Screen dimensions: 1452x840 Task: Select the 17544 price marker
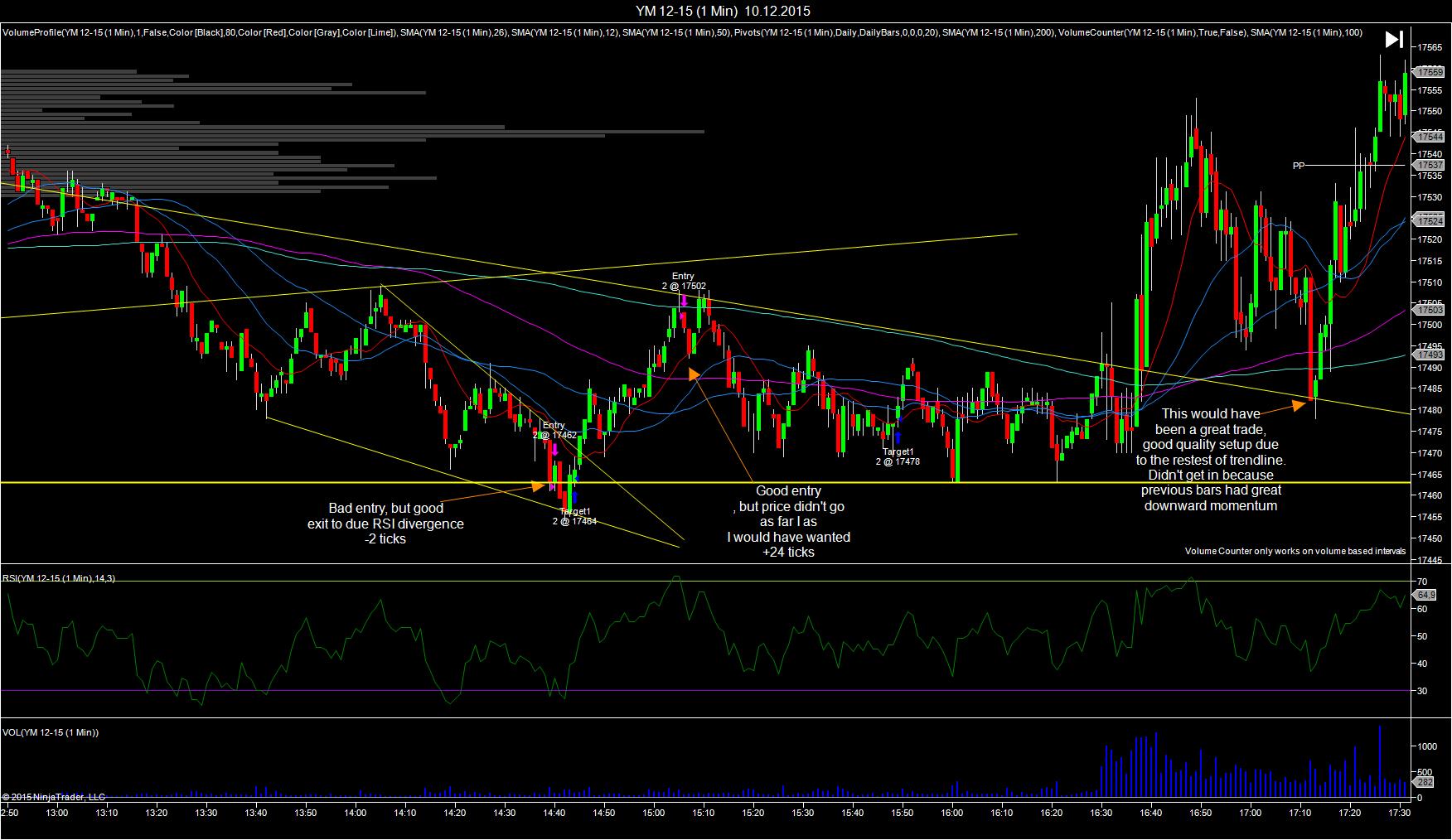click(x=1430, y=136)
